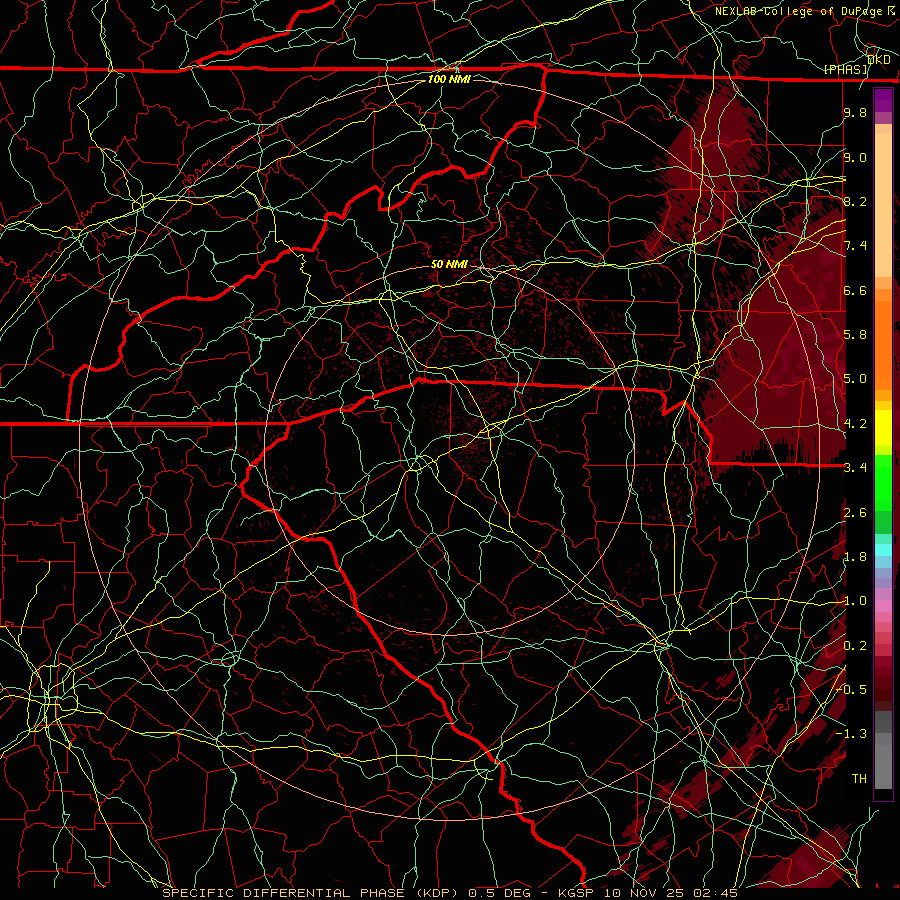Click the 1.0 scale value
This screenshot has height=900, width=900.
pos(855,601)
